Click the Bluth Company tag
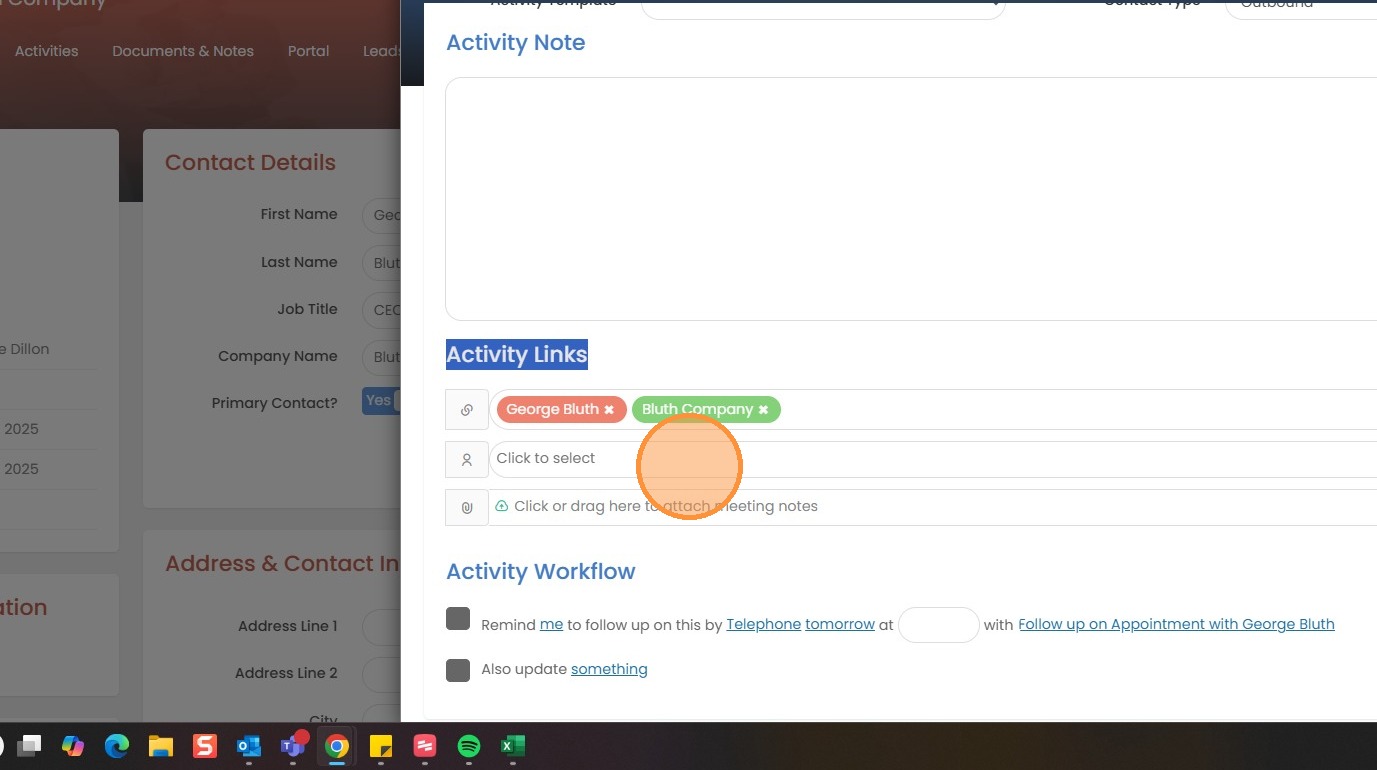The image size is (1377, 770). [x=697, y=409]
